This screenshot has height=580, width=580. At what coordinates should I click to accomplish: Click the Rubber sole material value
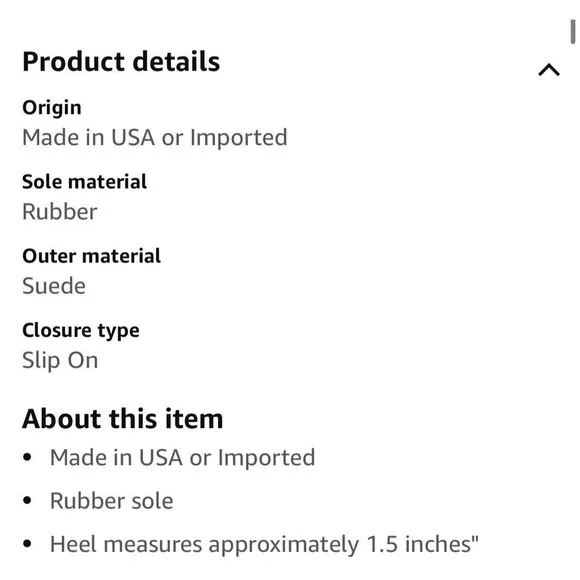pyautogui.click(x=60, y=212)
